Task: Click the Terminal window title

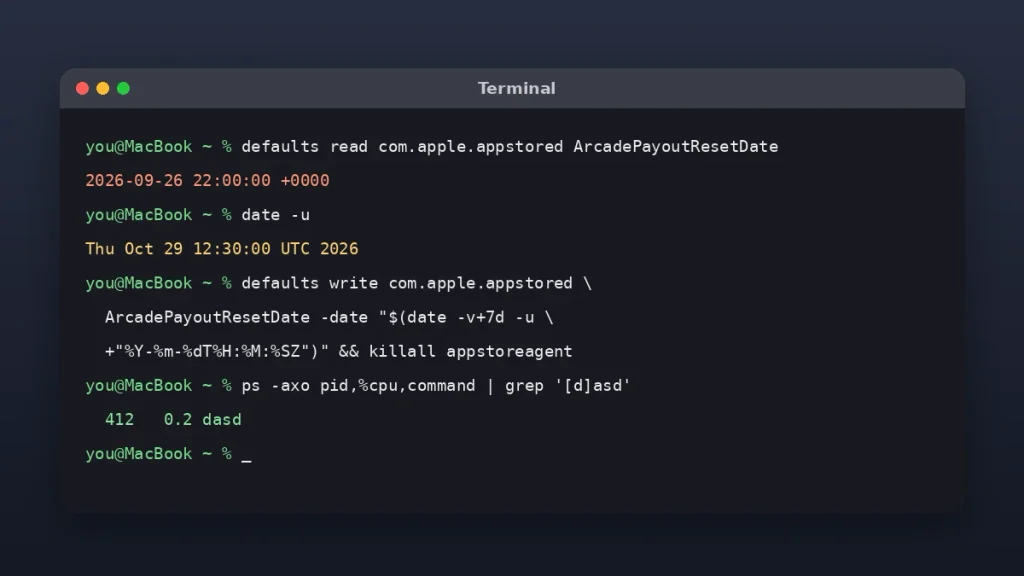Action: click(x=517, y=88)
